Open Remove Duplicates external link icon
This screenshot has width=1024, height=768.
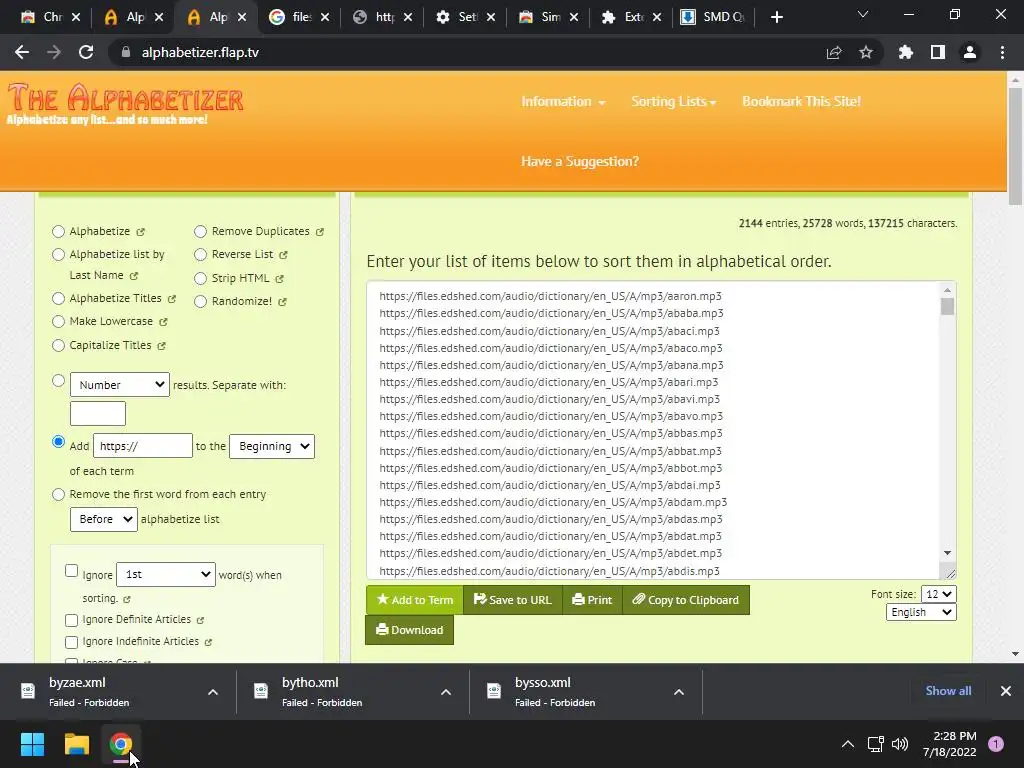(319, 232)
